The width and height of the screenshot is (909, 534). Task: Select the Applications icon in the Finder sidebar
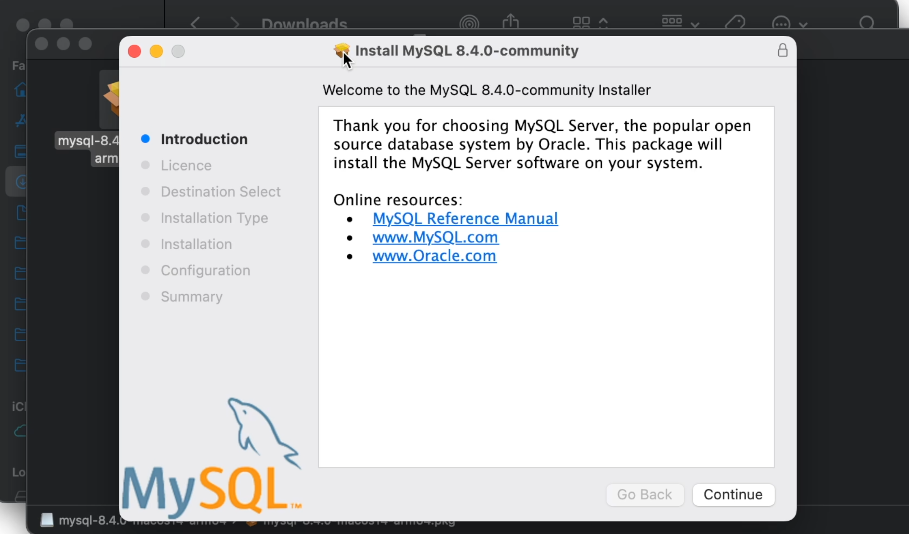pyautogui.click(x=20, y=121)
